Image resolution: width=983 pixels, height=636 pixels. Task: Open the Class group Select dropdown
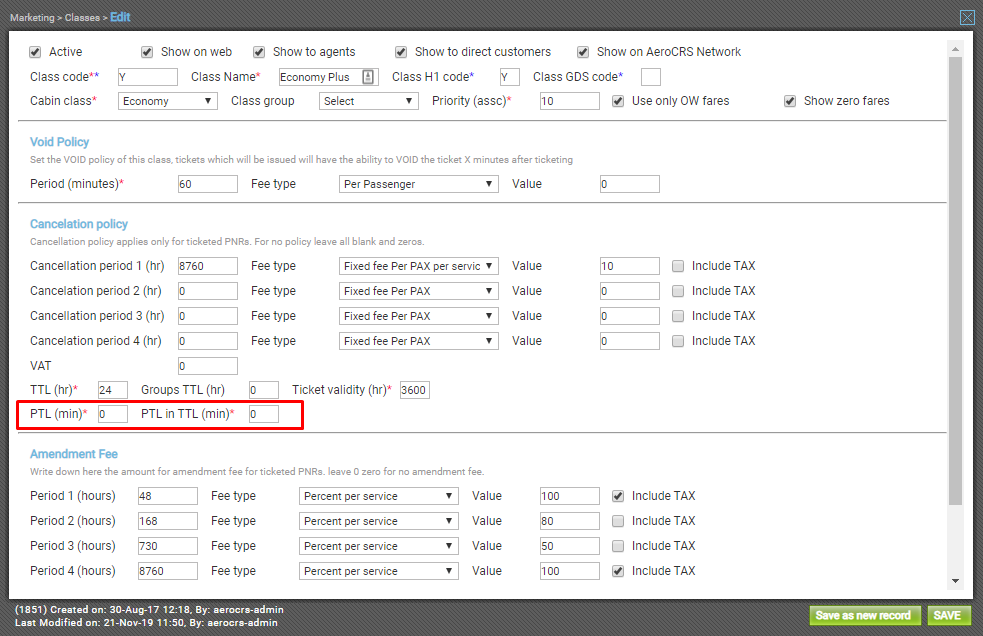coord(369,101)
